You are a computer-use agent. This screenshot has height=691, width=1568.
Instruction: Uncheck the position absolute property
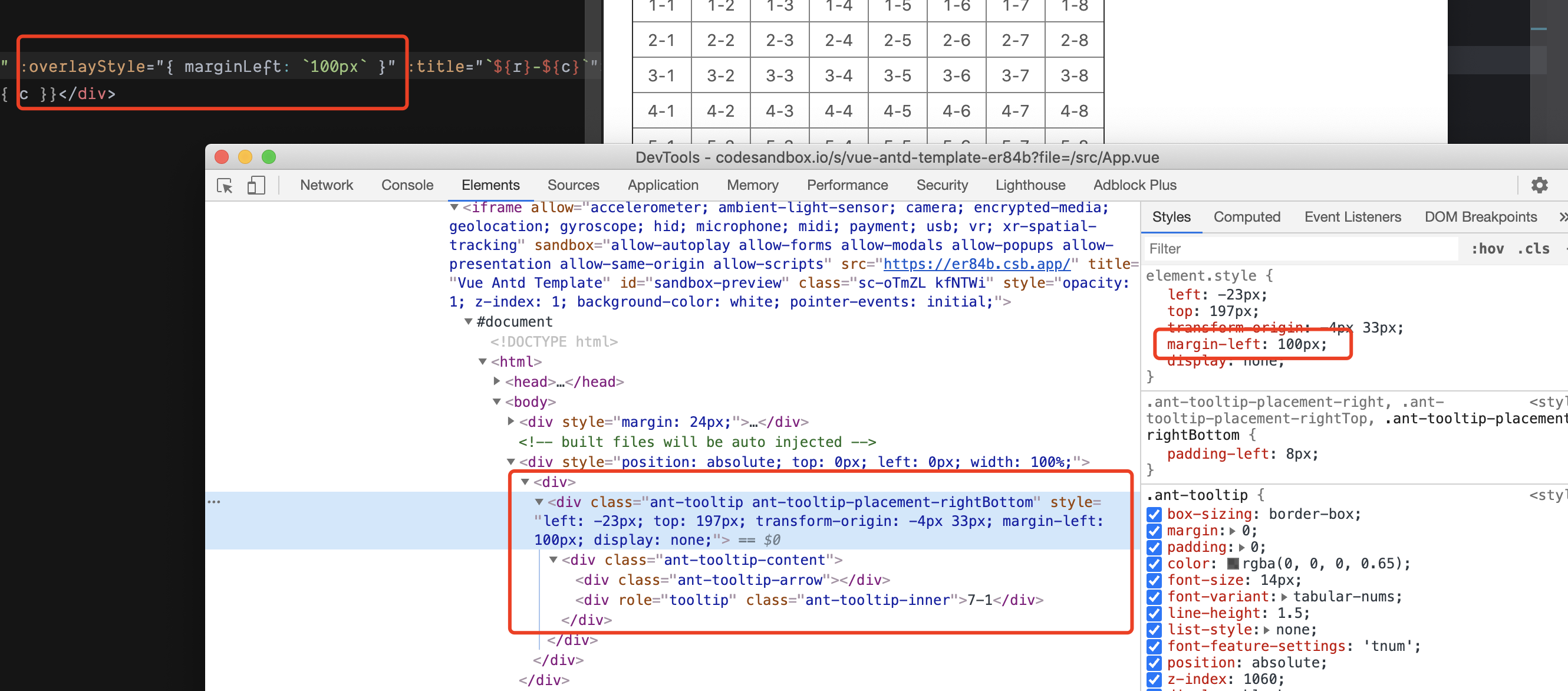pyautogui.click(x=1154, y=663)
